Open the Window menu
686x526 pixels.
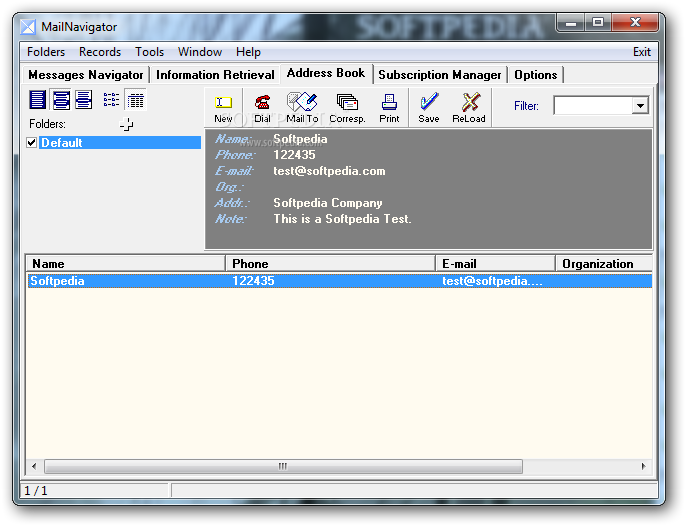(x=200, y=52)
